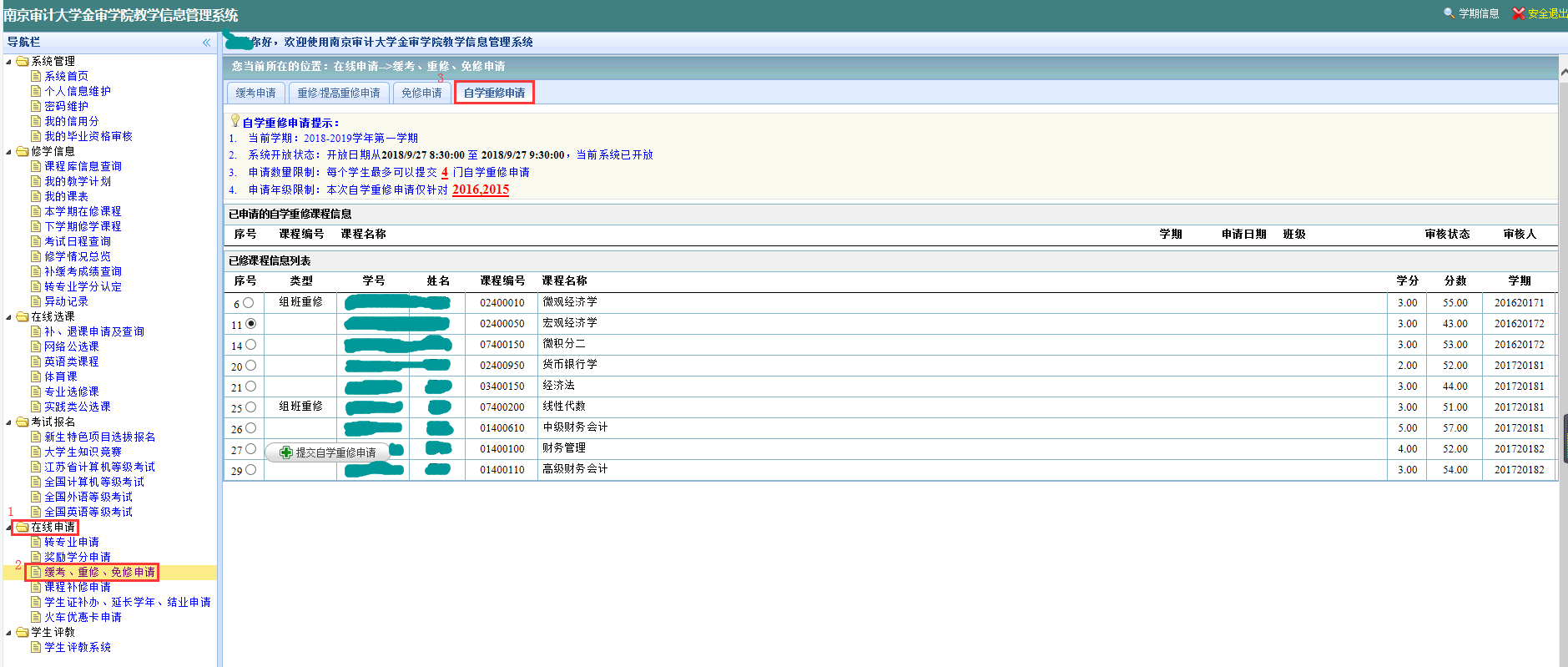
Task: Select radio button for 高级财务会计 row
Action: (250, 470)
